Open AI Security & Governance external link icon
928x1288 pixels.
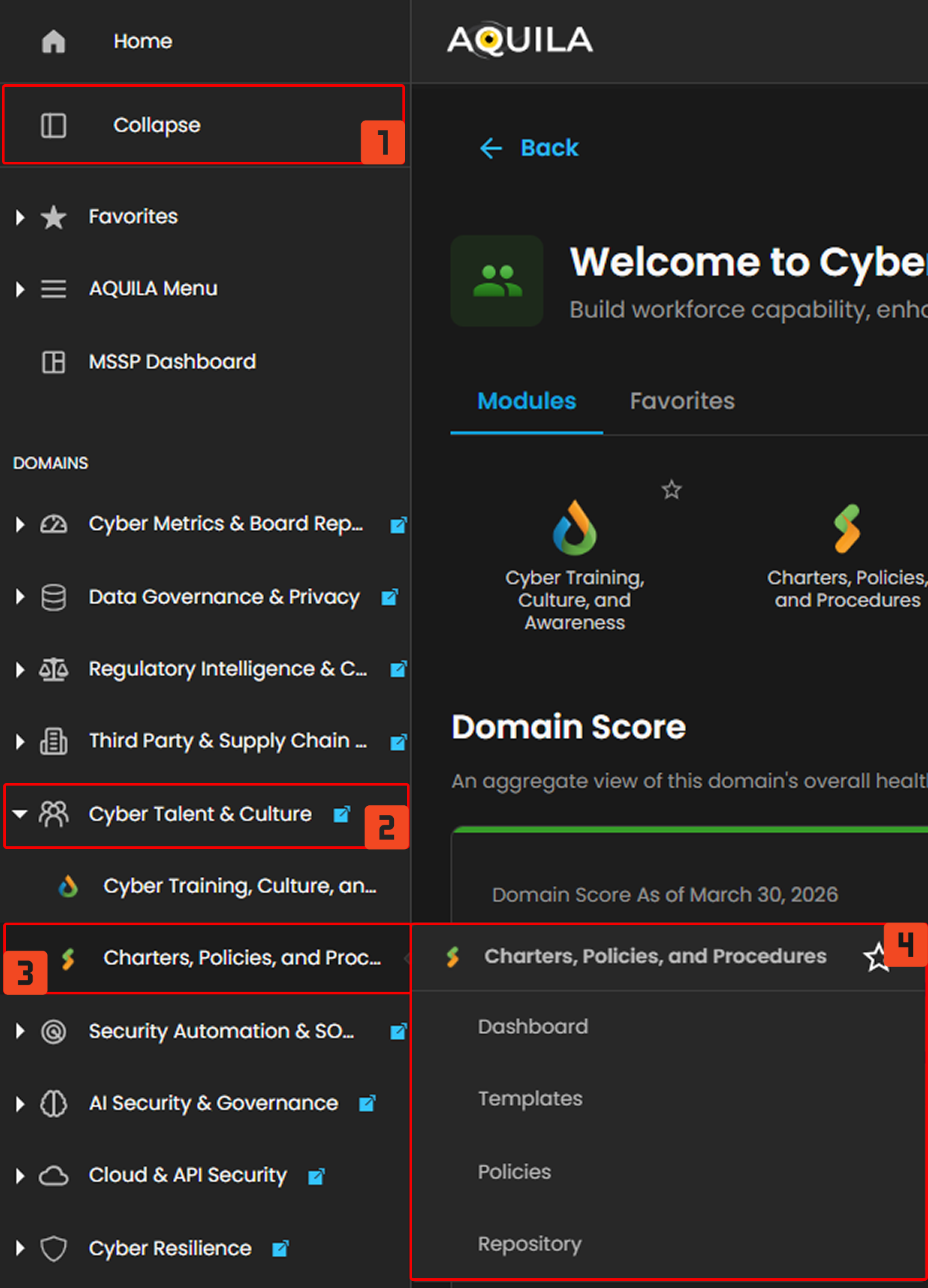[368, 1103]
